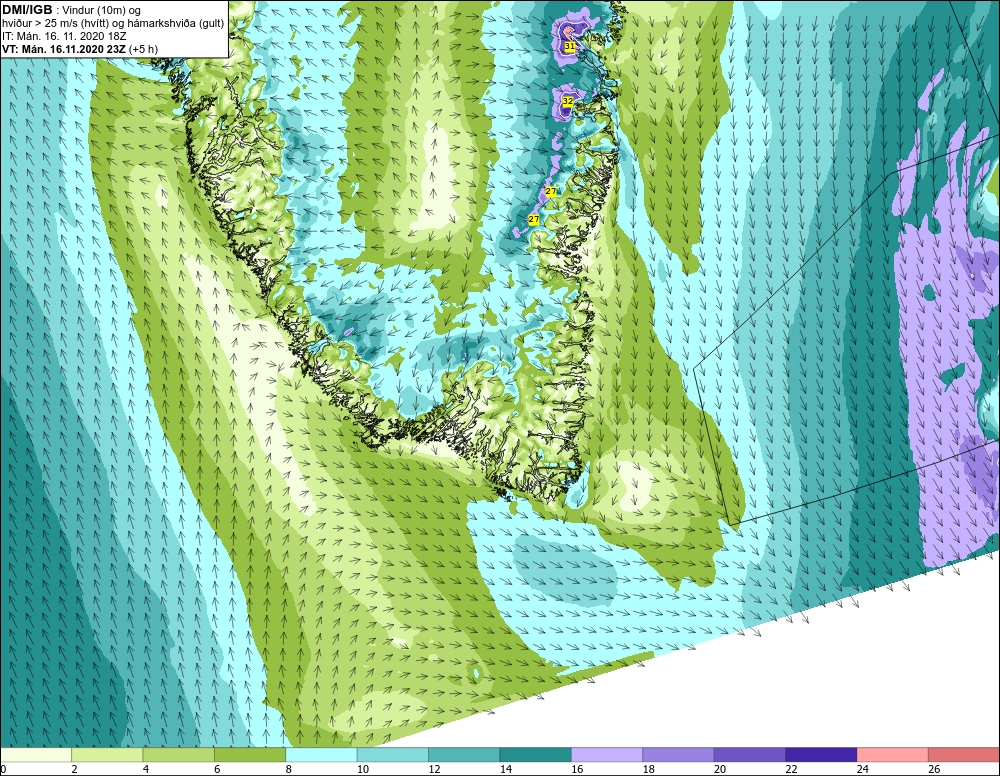
Task: Click the 0–2 m/s pale yellow legend swatch
Action: [x=36, y=755]
